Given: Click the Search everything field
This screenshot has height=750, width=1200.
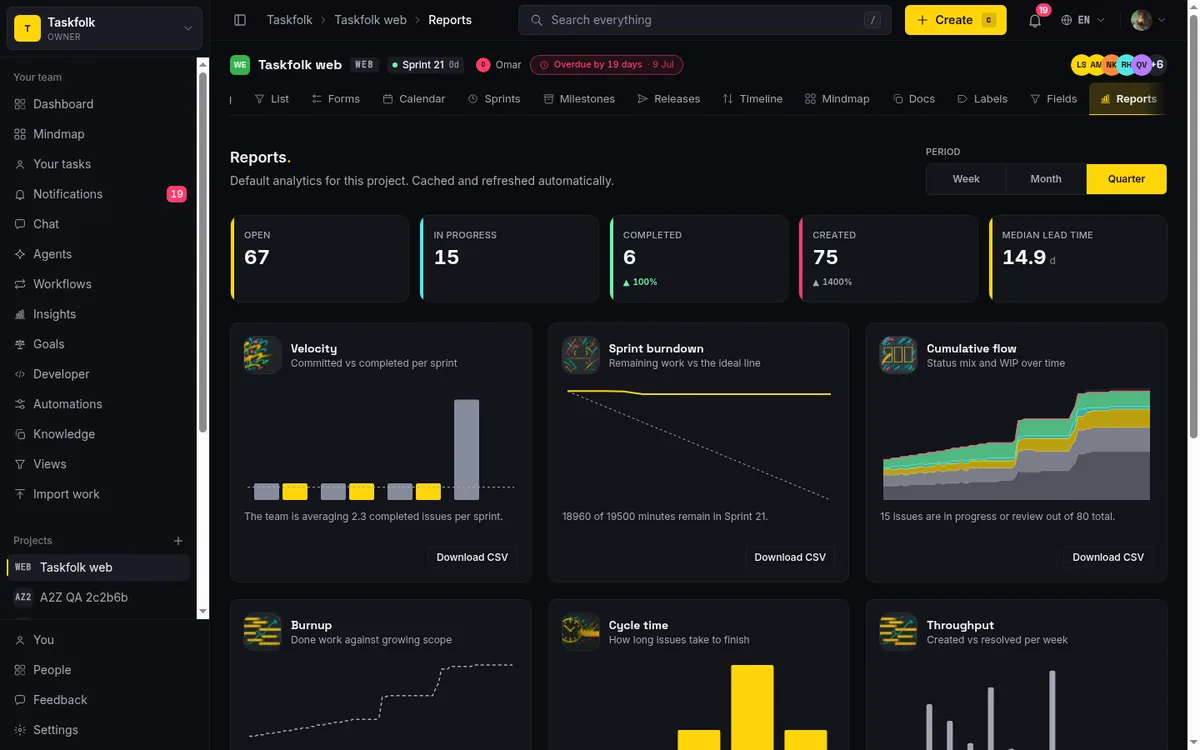Looking at the screenshot, I should 705,20.
